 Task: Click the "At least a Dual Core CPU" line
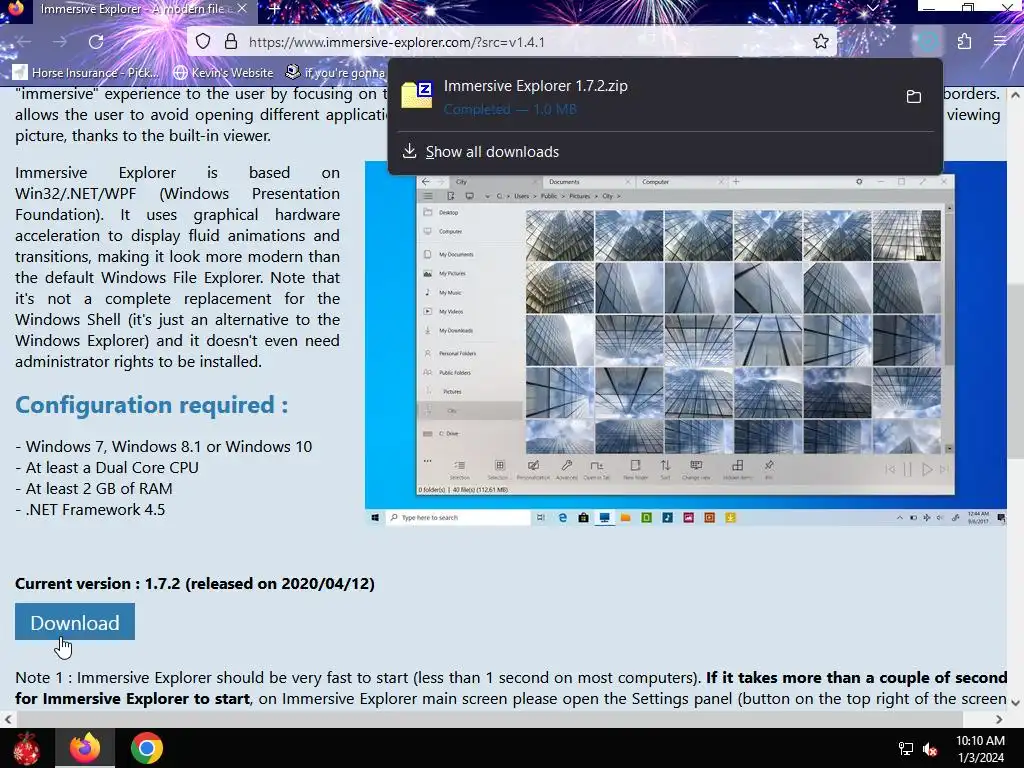107,468
